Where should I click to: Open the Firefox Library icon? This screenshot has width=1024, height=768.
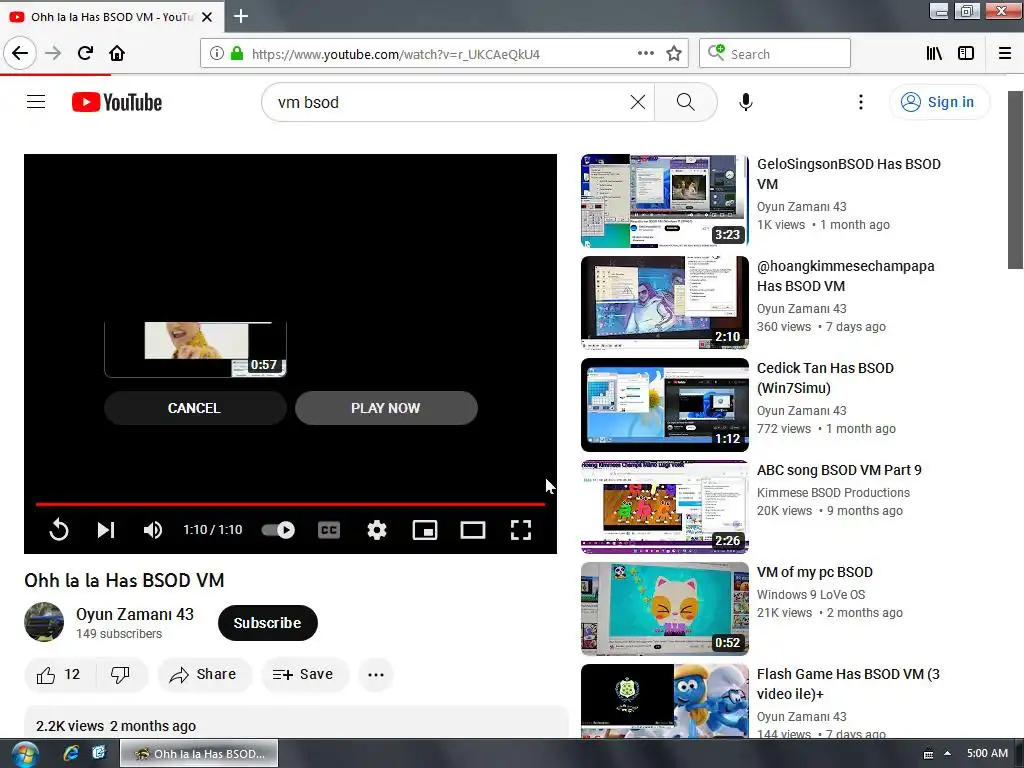[x=934, y=54]
